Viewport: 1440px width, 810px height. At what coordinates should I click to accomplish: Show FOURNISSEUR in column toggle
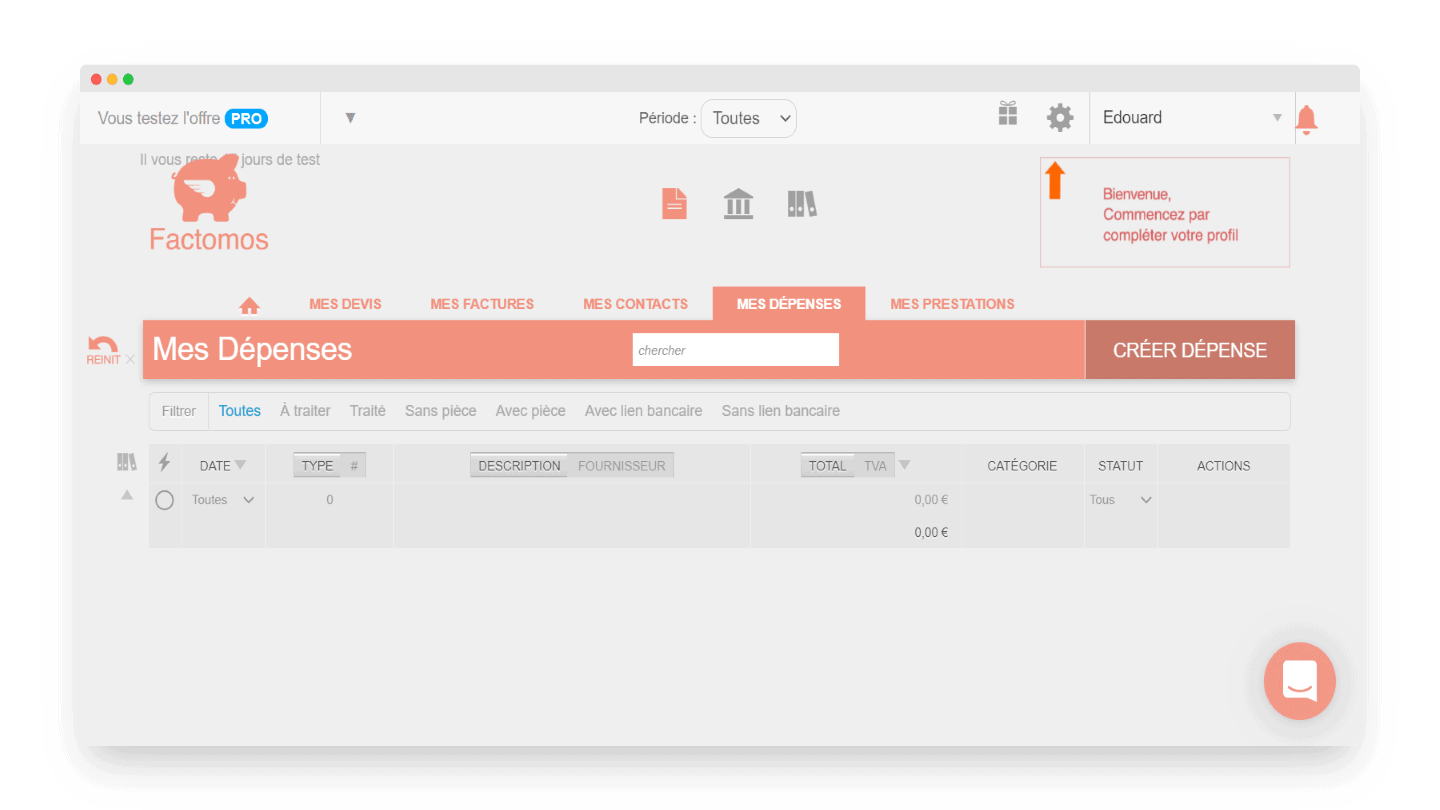coord(622,465)
